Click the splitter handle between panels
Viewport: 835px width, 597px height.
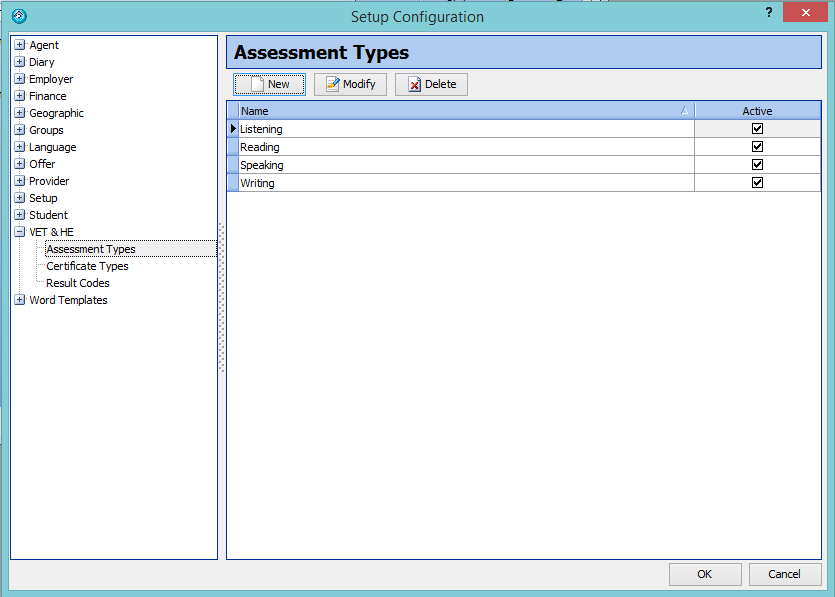coord(222,298)
